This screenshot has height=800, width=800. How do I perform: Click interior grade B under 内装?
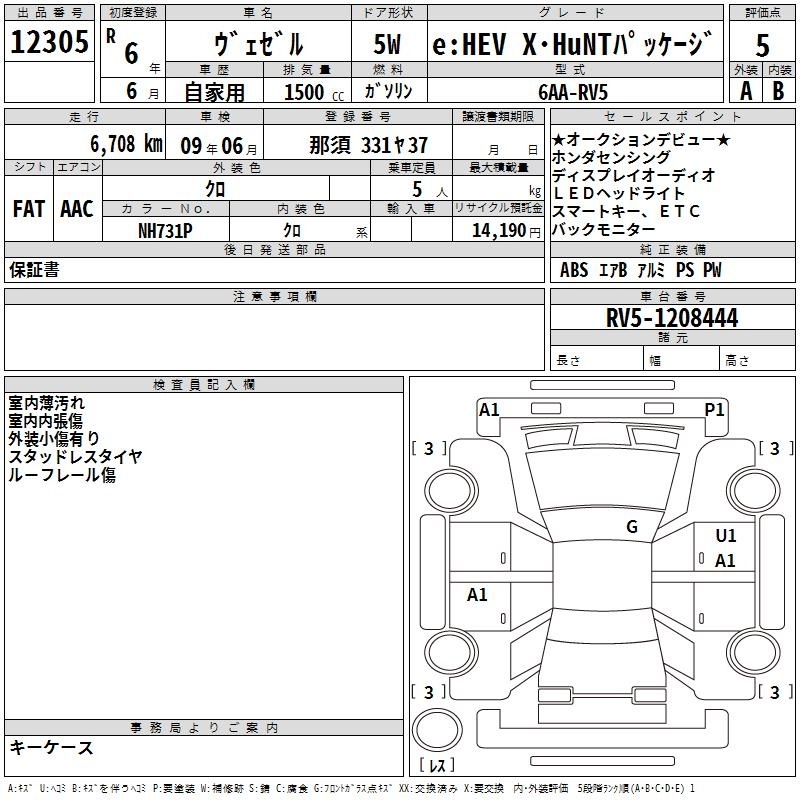pyautogui.click(x=778, y=91)
